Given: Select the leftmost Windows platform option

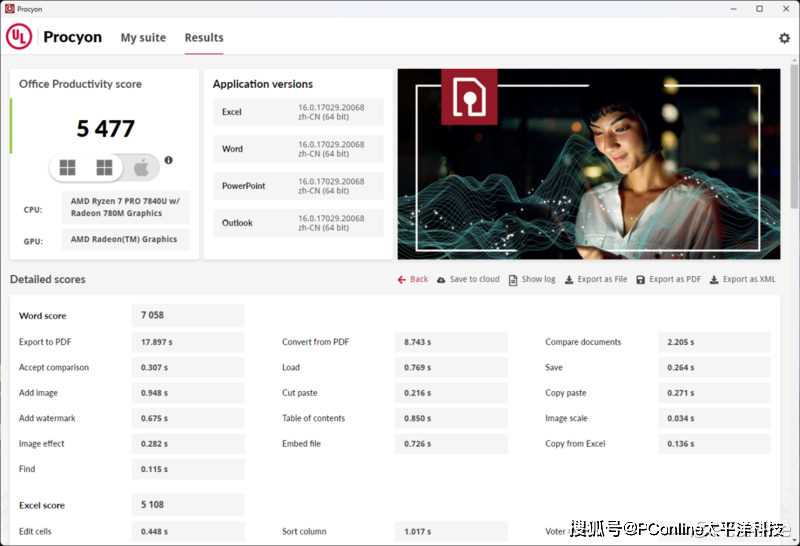Looking at the screenshot, I should tap(67, 168).
